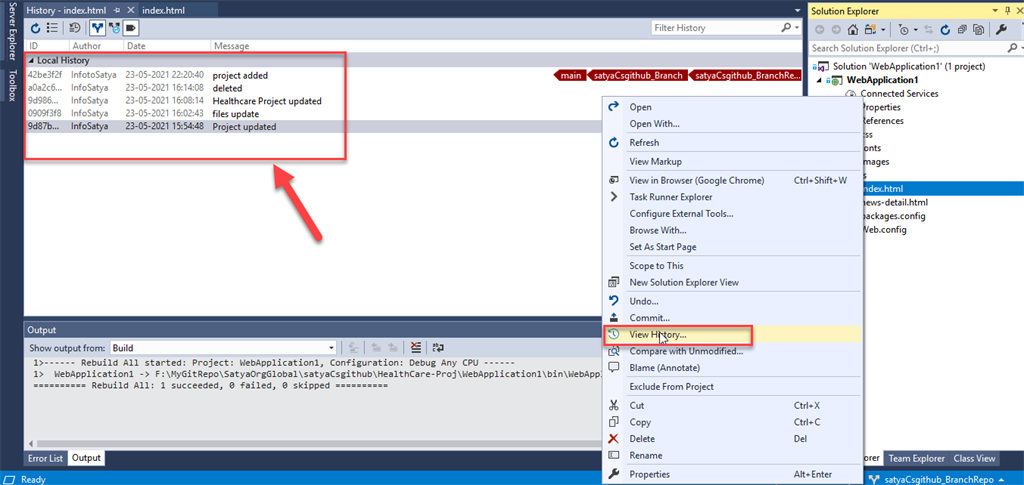Screen dimensions: 1024x485
Task: Select the Output bottom tab
Action: pyautogui.click(x=86, y=458)
